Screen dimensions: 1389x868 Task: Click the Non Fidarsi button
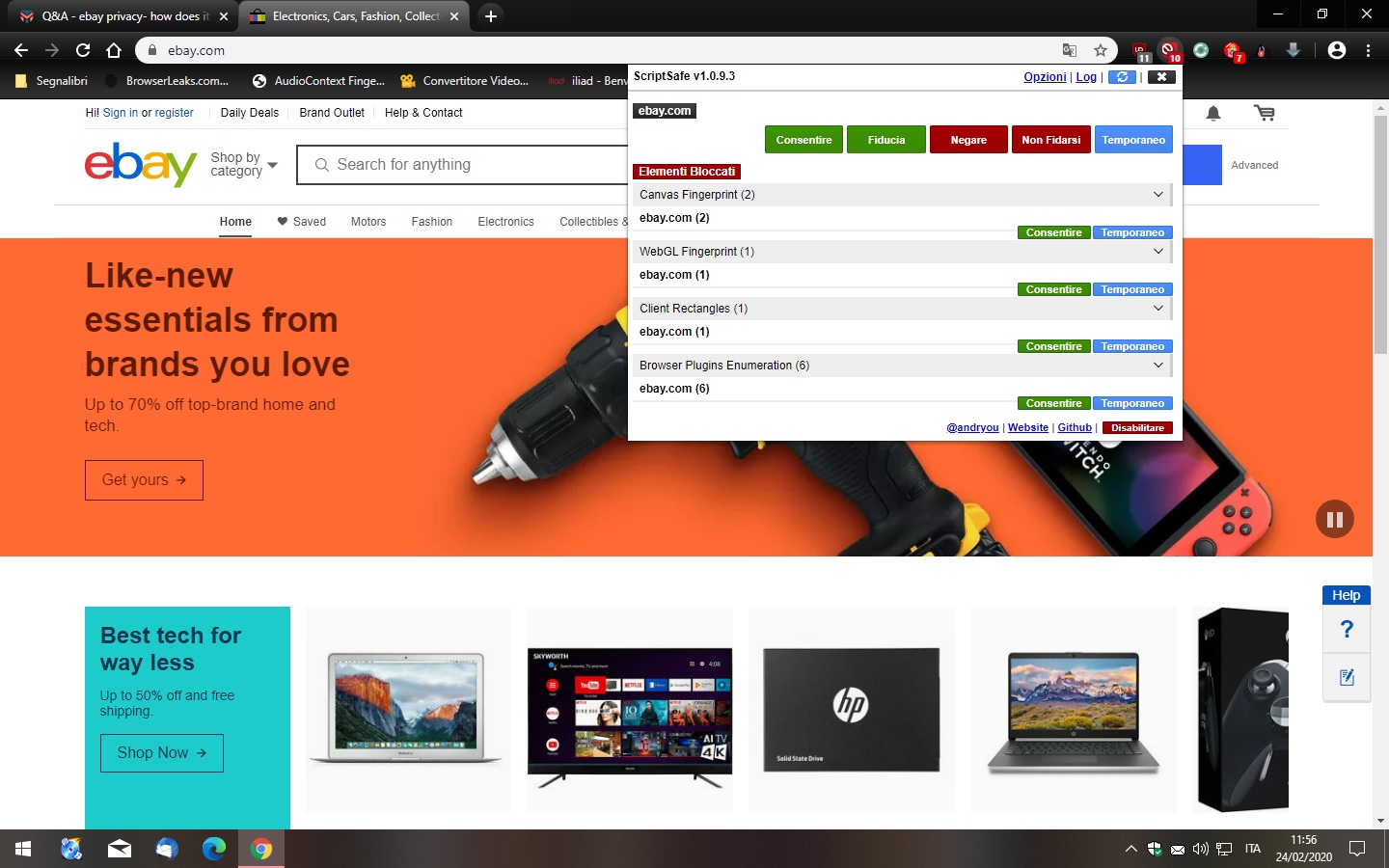1051,140
